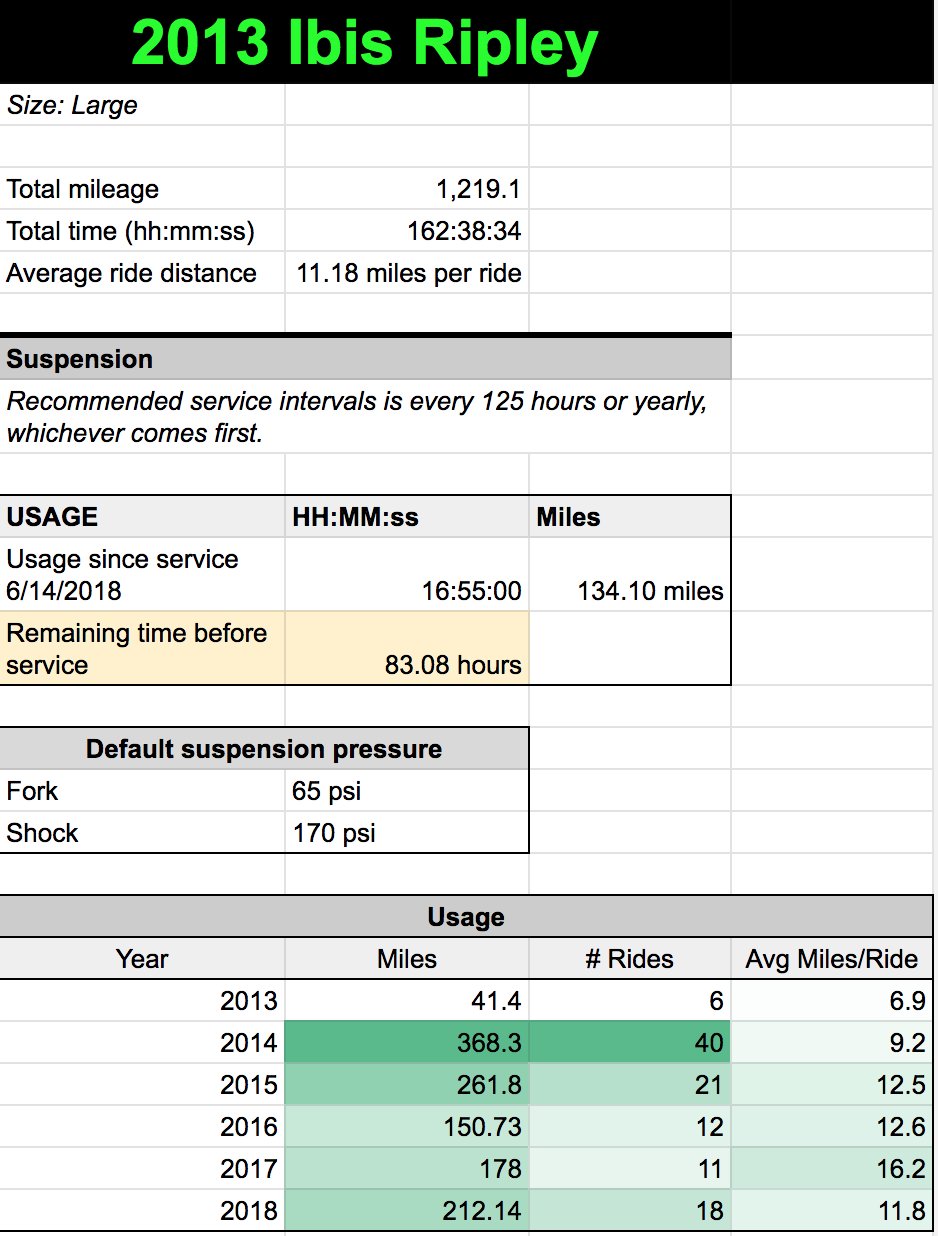The image size is (938, 1236).
Task: Click the total mileage value "1,219.1"
Action: 407,189
